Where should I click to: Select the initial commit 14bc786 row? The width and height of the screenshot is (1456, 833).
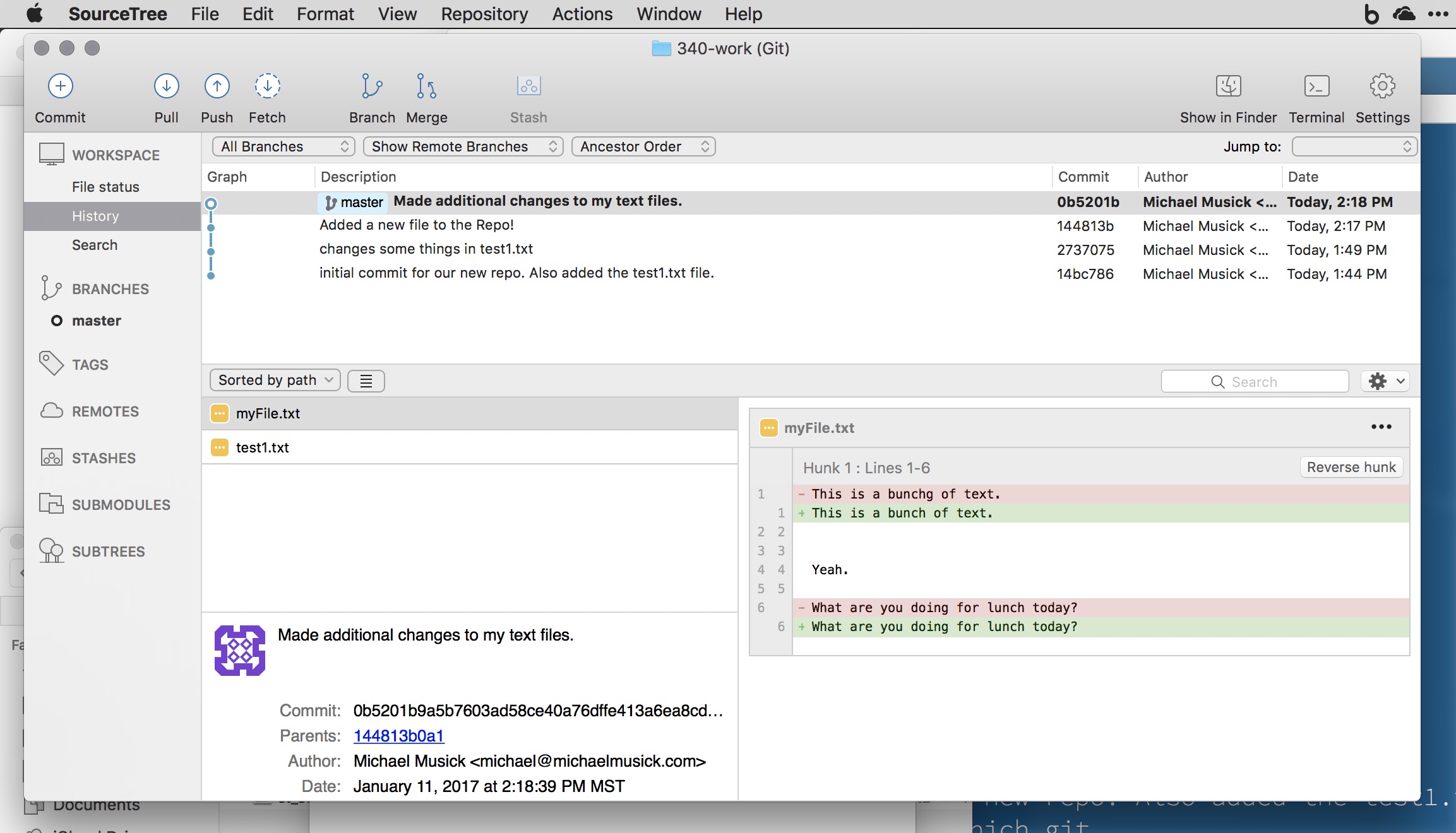[x=811, y=274]
